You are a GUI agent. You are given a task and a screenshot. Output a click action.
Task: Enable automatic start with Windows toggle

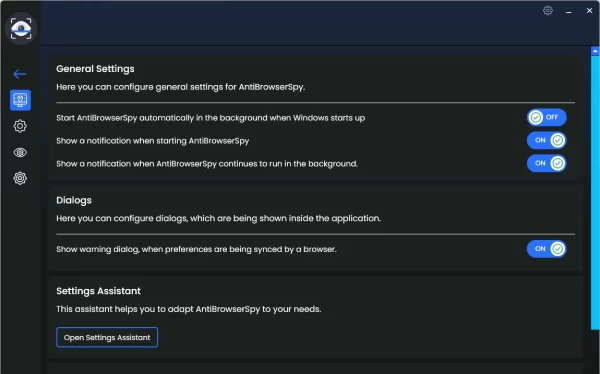pos(546,118)
